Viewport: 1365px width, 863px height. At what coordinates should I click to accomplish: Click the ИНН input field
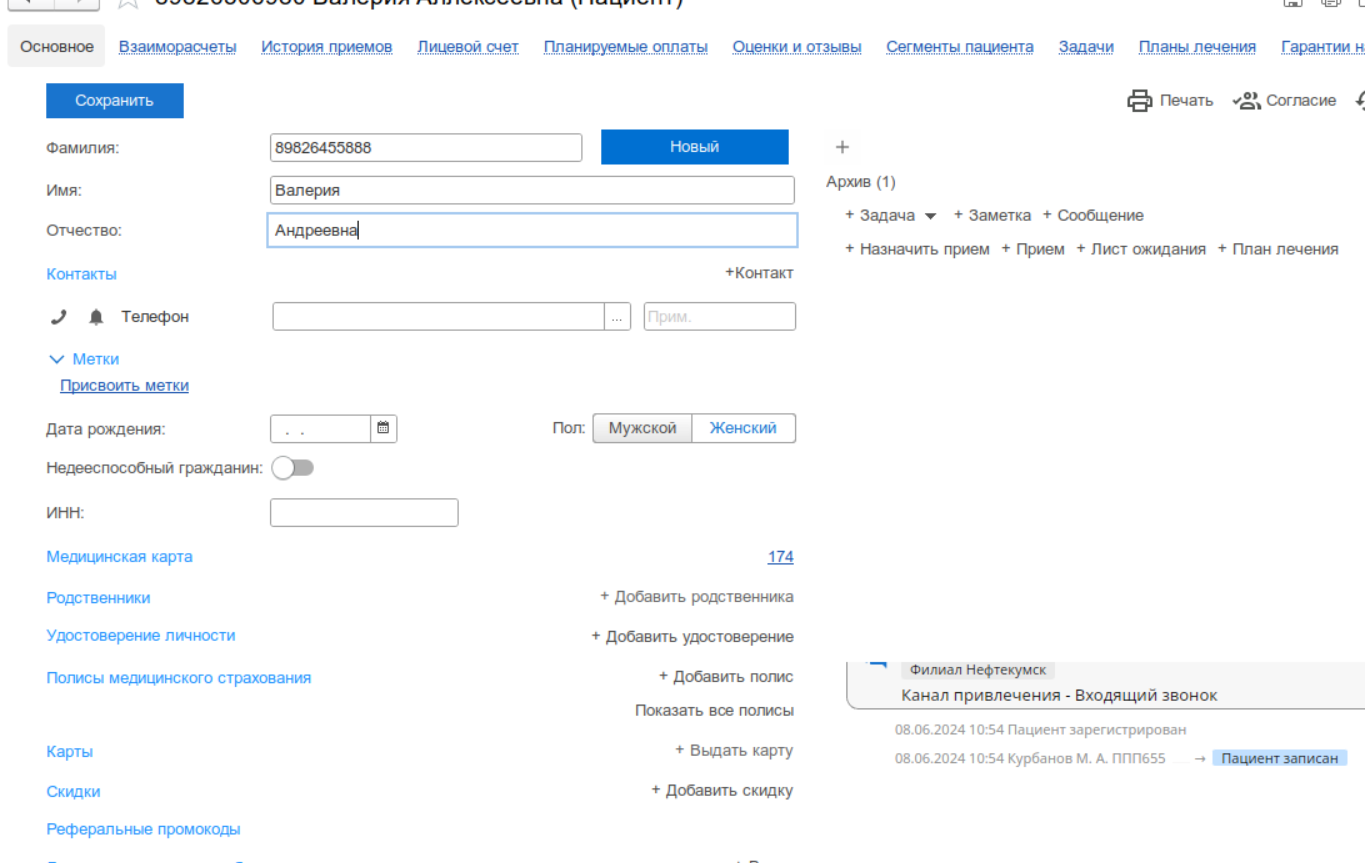pos(364,513)
